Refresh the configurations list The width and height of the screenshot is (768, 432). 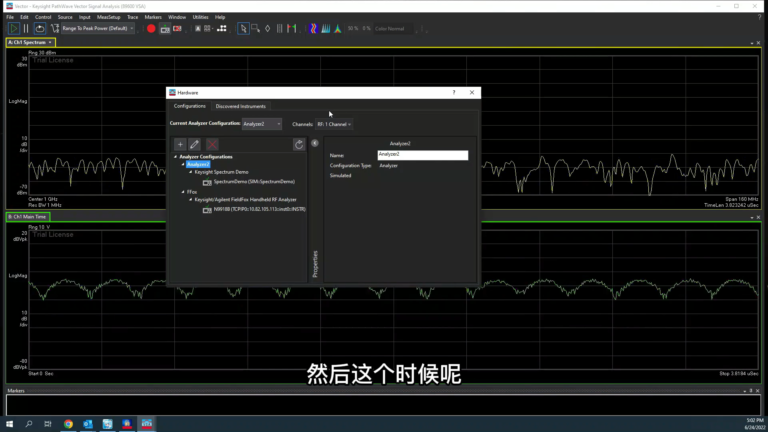299,144
